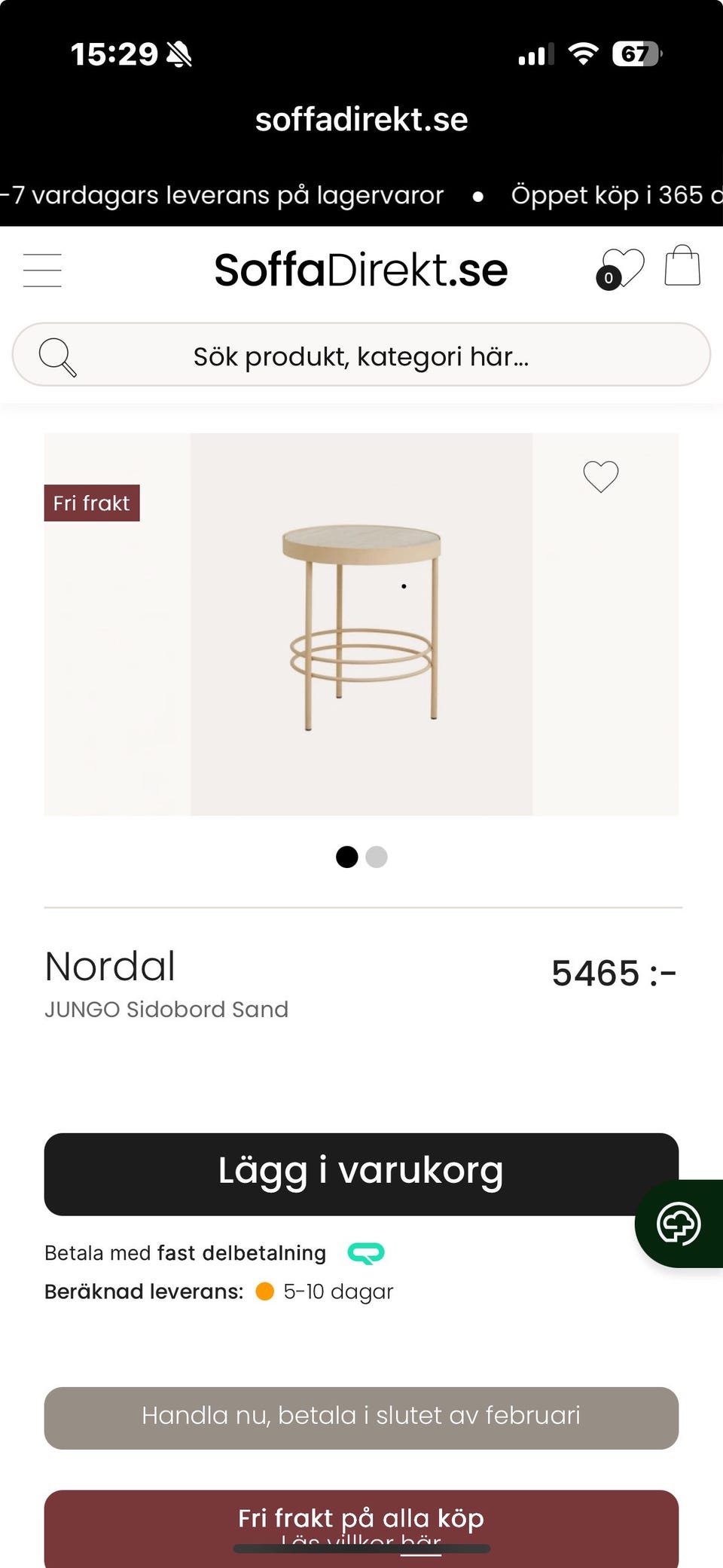The image size is (723, 1568).
Task: Tap the Qliro payment logo icon
Action: pyautogui.click(x=366, y=1253)
